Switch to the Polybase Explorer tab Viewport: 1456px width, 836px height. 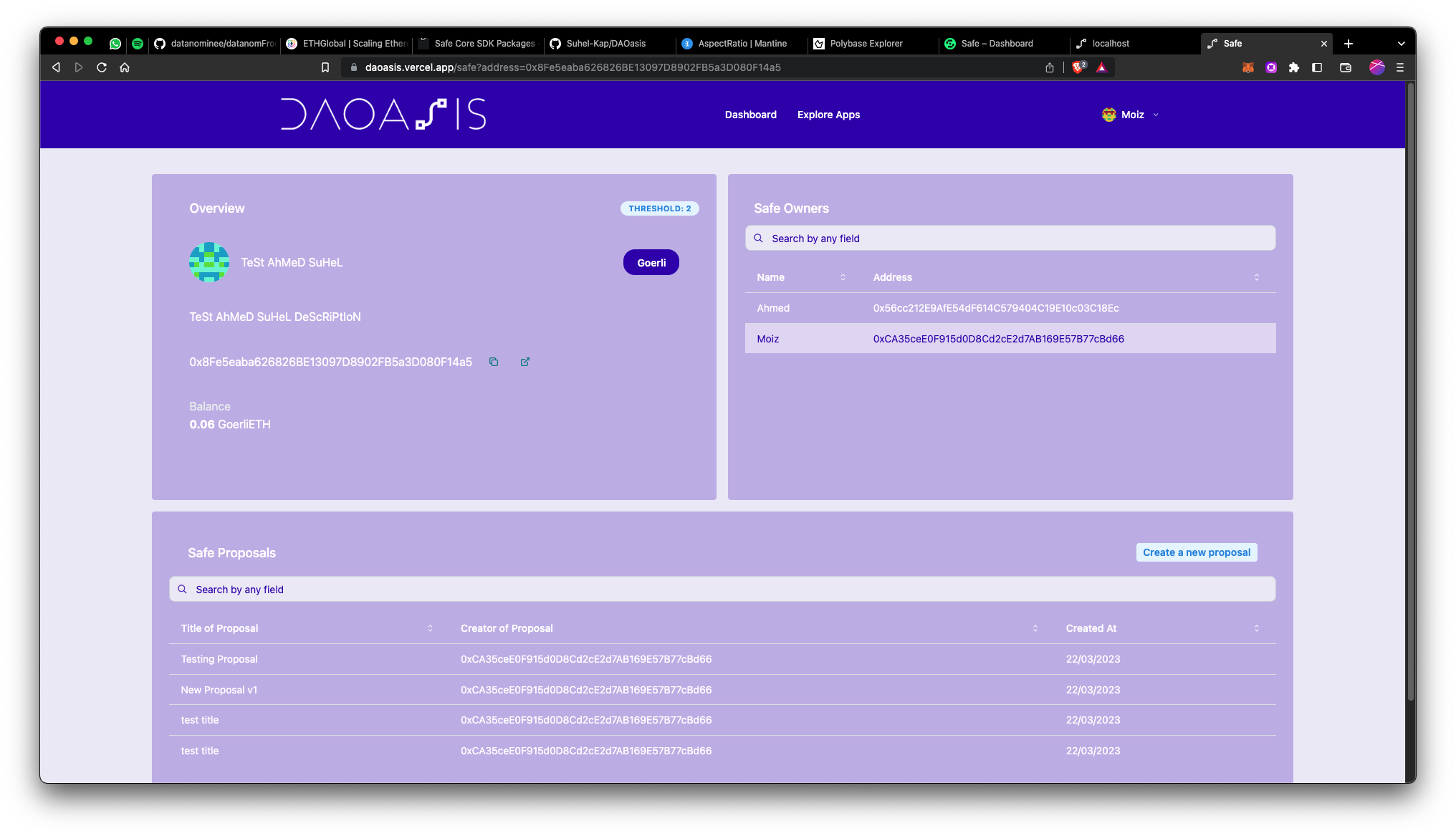[x=866, y=44]
